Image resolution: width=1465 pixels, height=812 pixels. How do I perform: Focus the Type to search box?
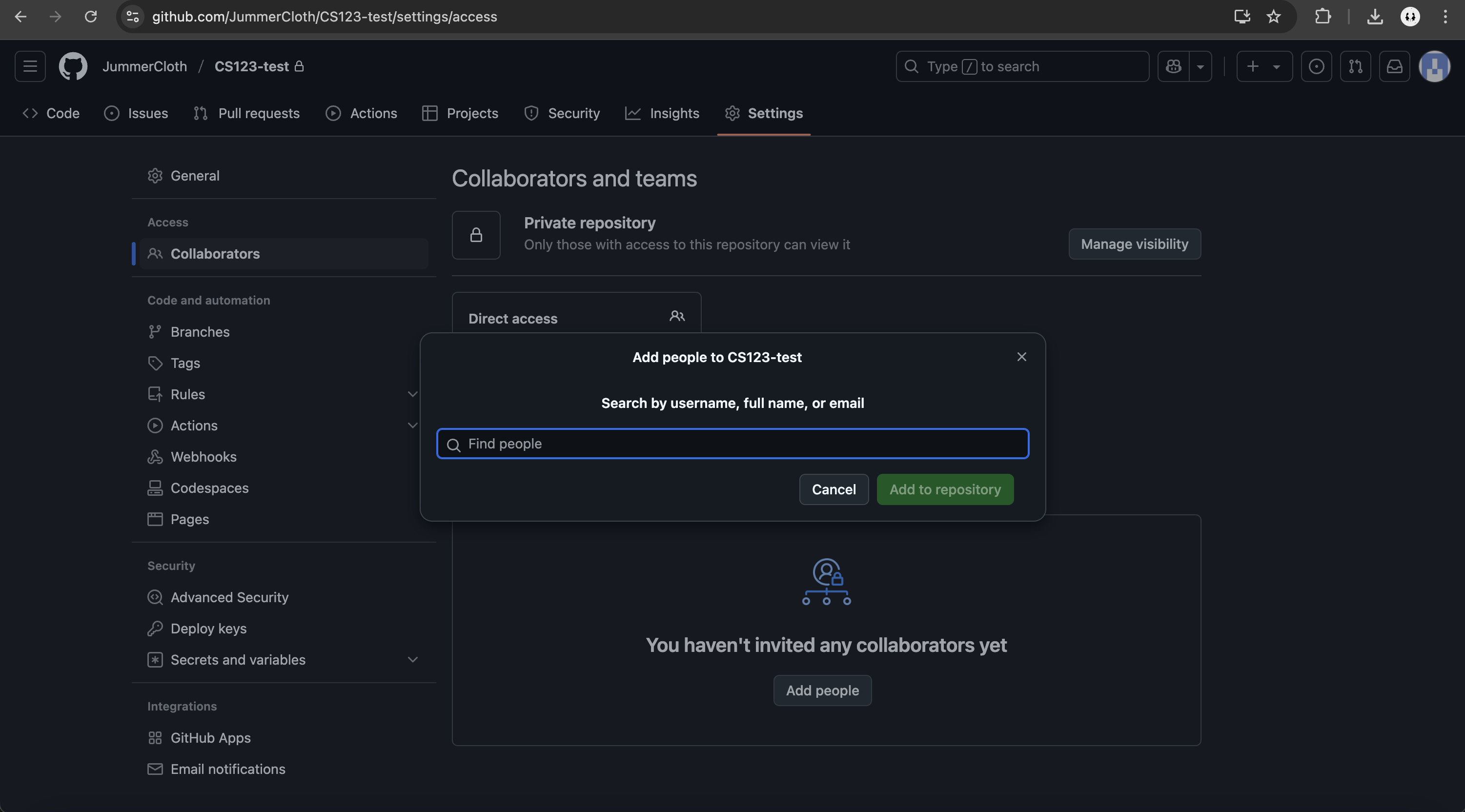coord(1022,66)
